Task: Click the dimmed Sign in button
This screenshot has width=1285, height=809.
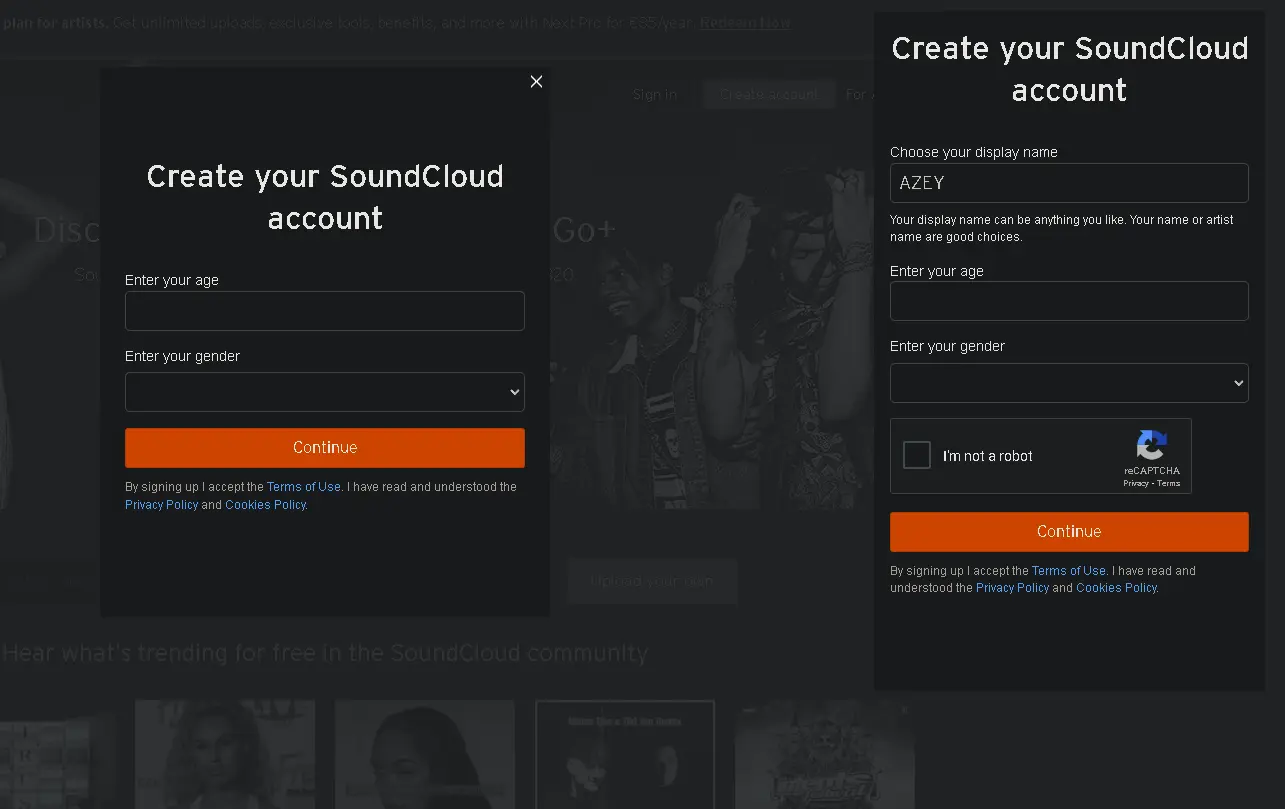Action: coord(655,95)
